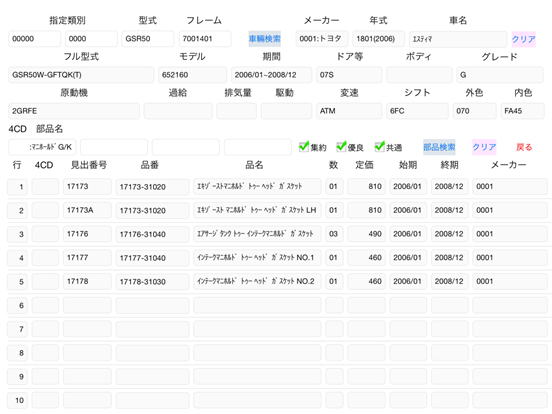The height and width of the screenshot is (414, 552).
Task: Click the 型式 field containing GSR50
Action: tap(147, 38)
